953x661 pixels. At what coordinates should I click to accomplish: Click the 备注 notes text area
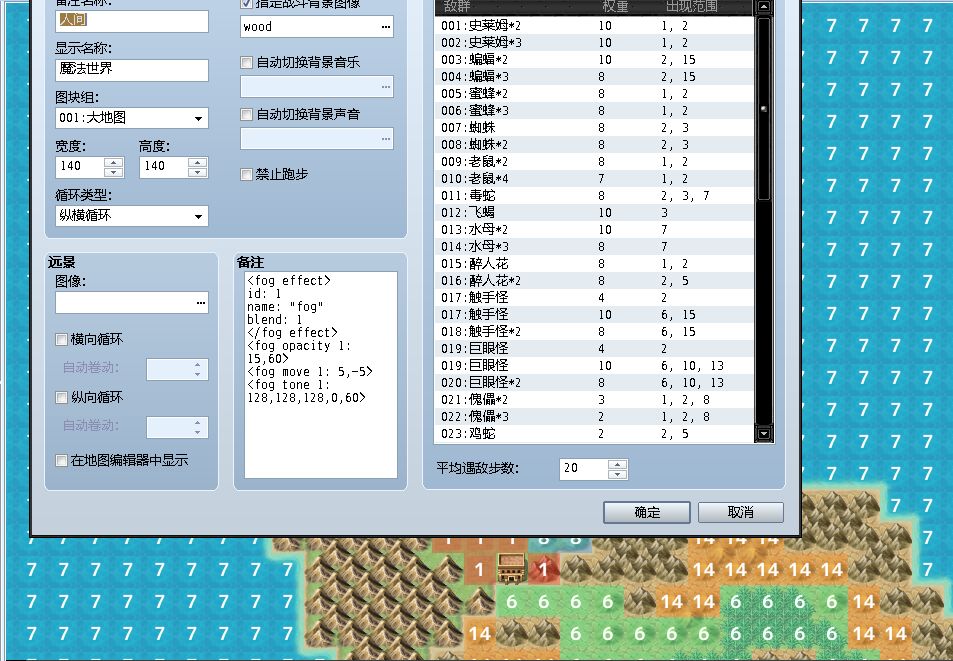[x=321, y=375]
